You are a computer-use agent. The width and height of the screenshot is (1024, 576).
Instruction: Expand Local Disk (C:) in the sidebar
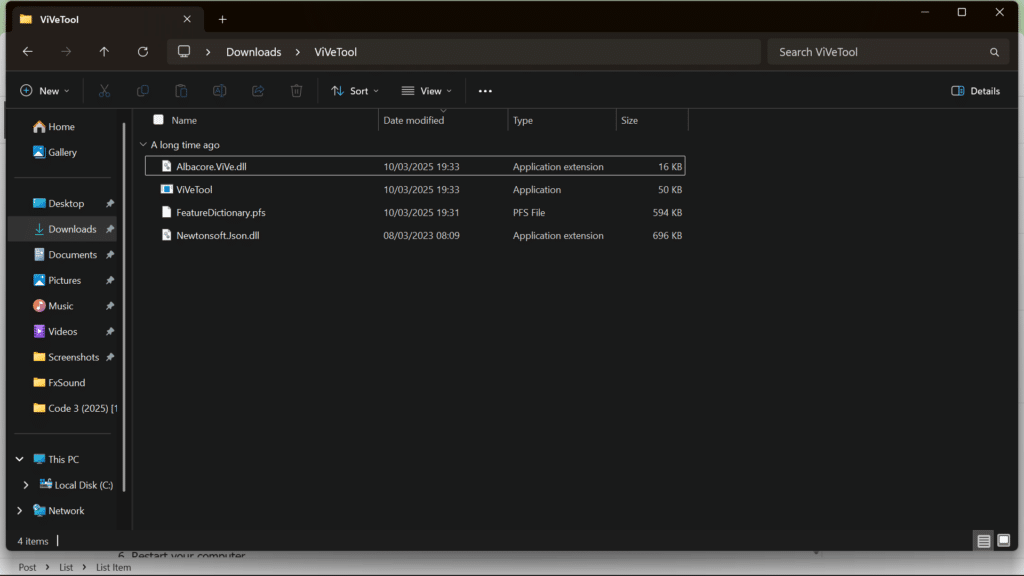coord(25,484)
